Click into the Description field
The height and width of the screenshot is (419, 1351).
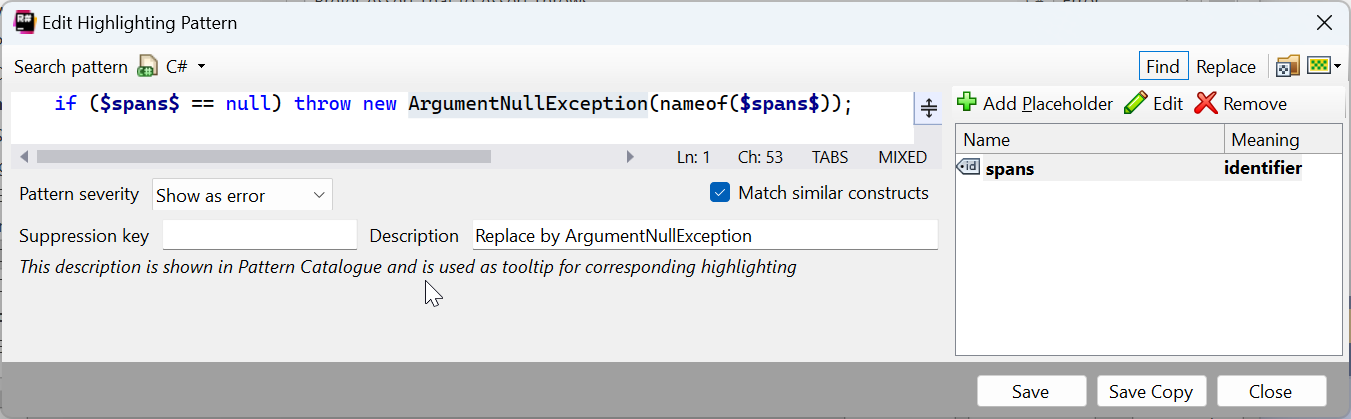[705, 235]
